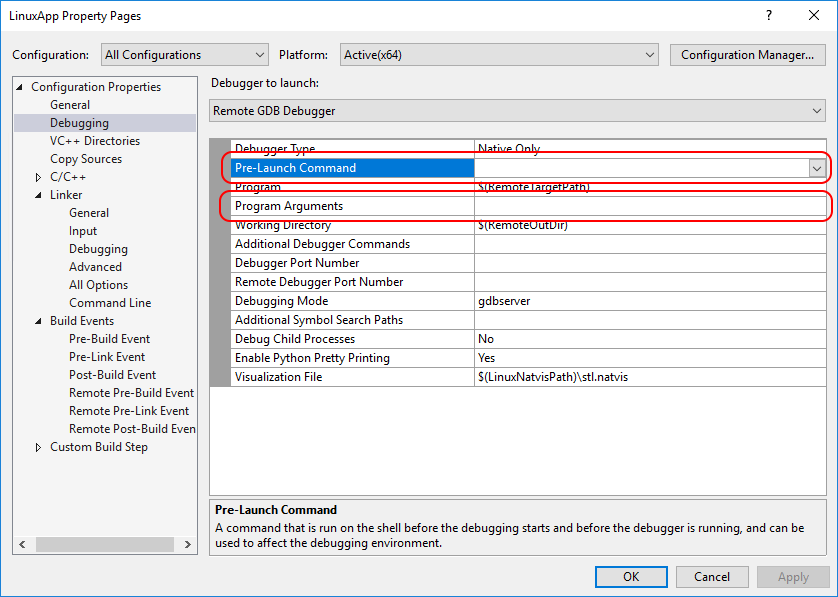Screen dimensions: 838x597
Task: Click the Program Arguments value field
Action: 650,206
